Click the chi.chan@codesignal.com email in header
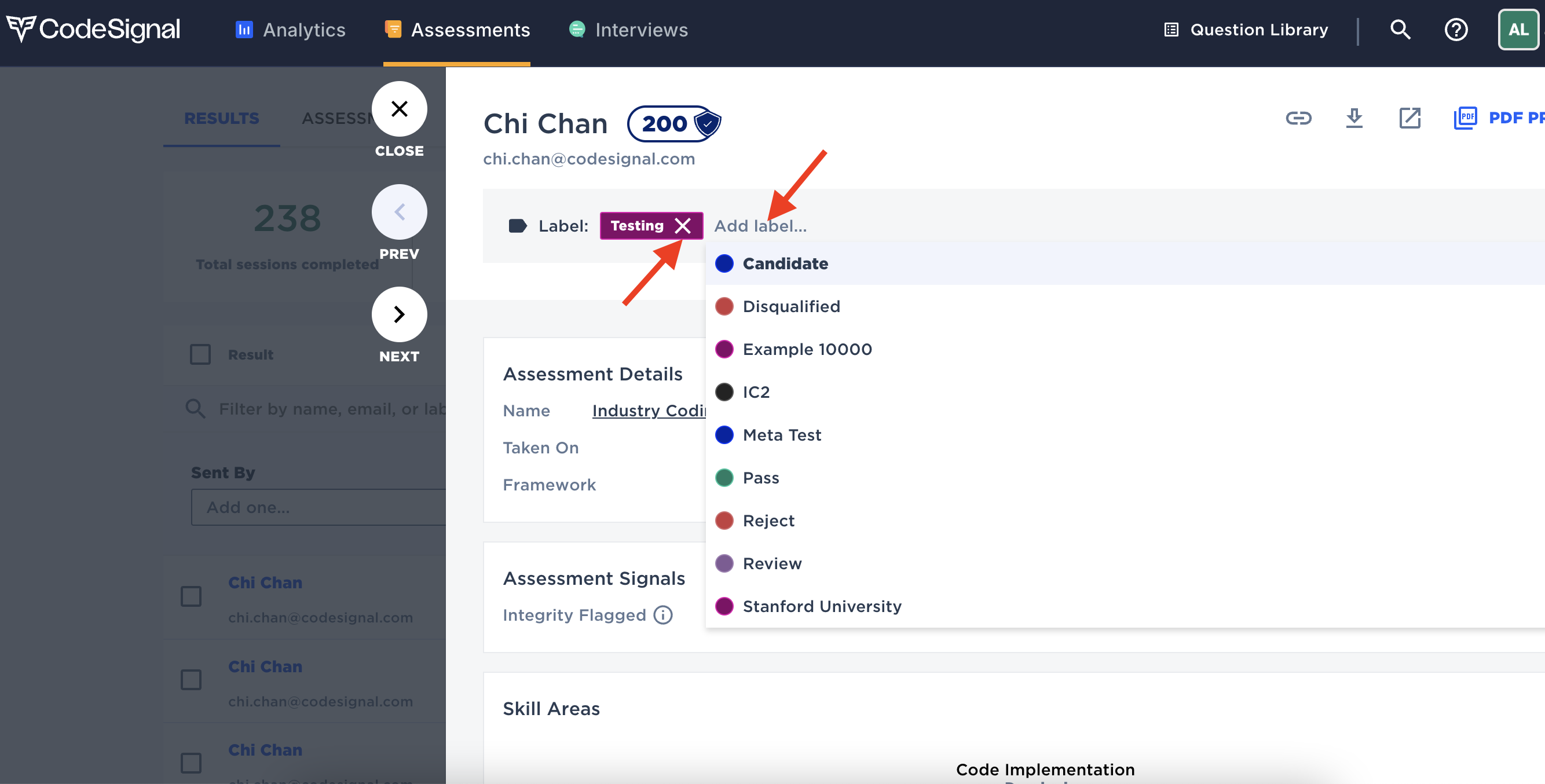The width and height of the screenshot is (1545, 784). coord(589,159)
